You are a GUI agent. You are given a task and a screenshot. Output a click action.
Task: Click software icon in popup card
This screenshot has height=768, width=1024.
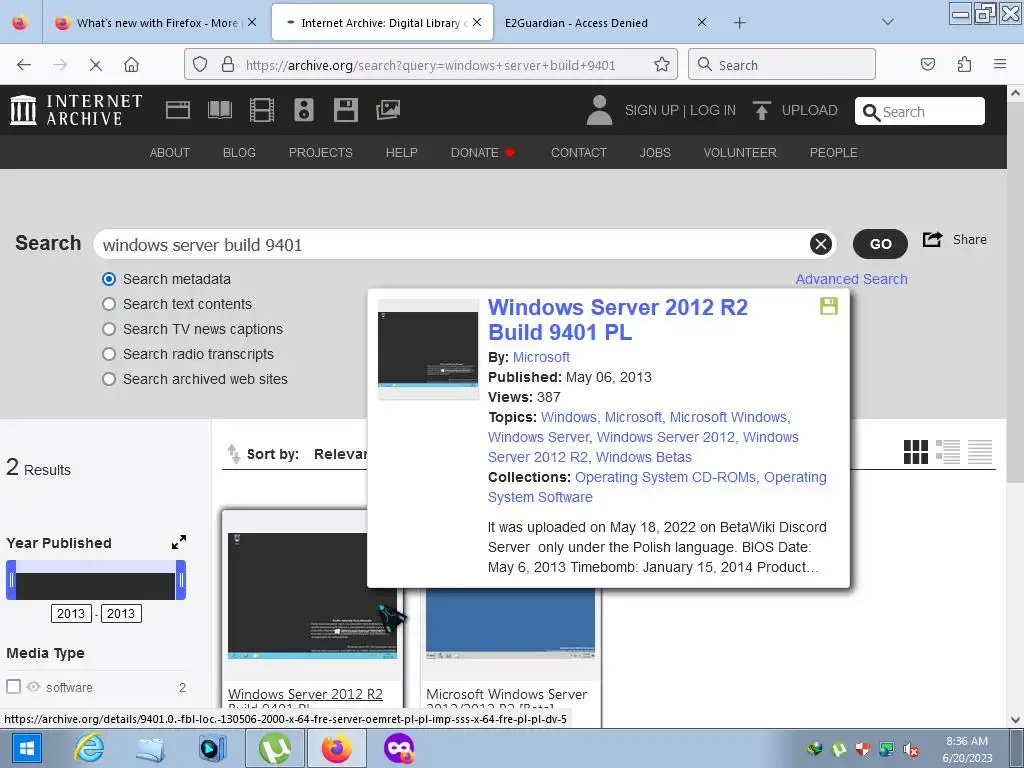[828, 306]
